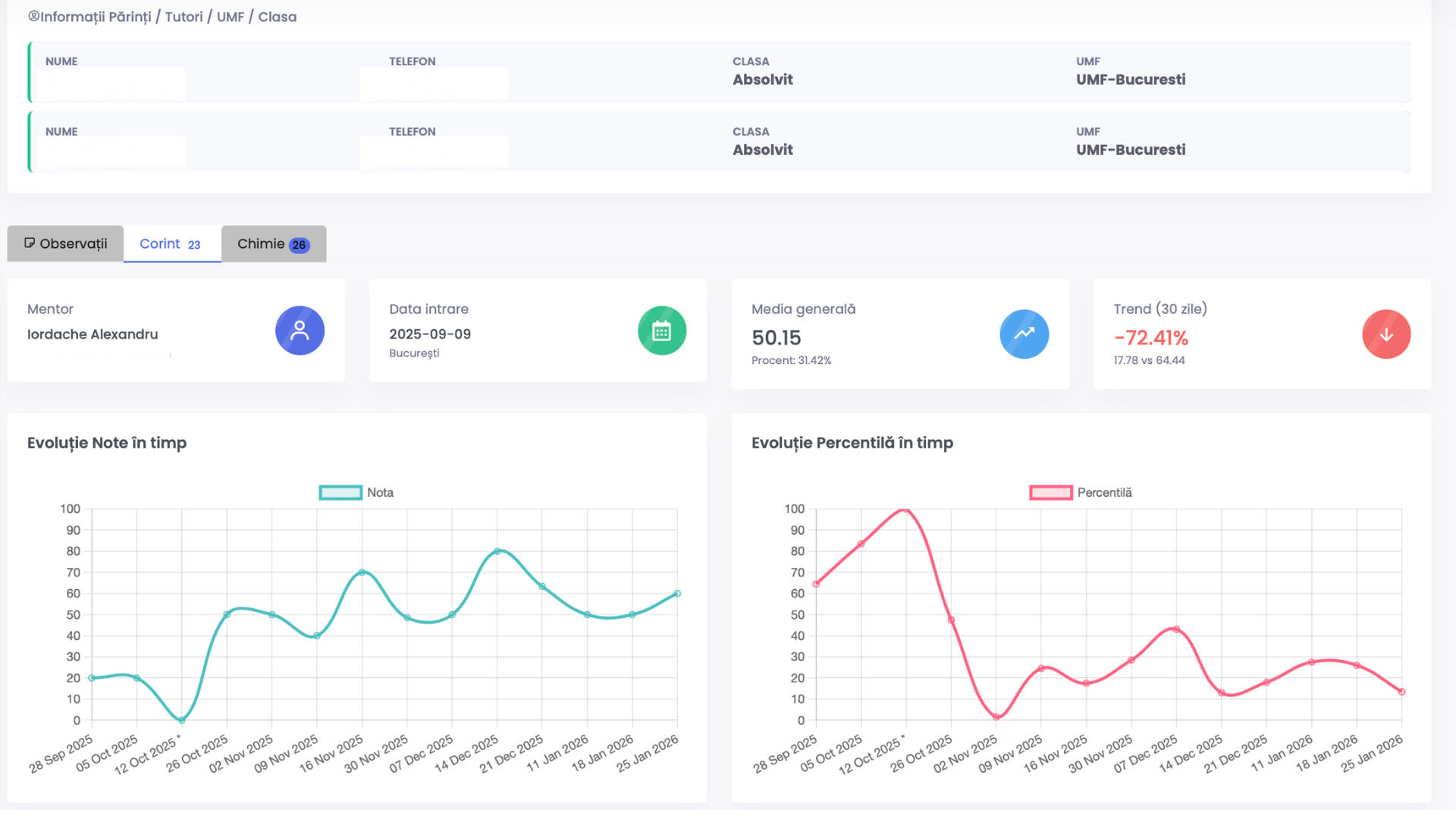
Task: Click the notes icon inside the Observații tab
Action: coord(30,243)
